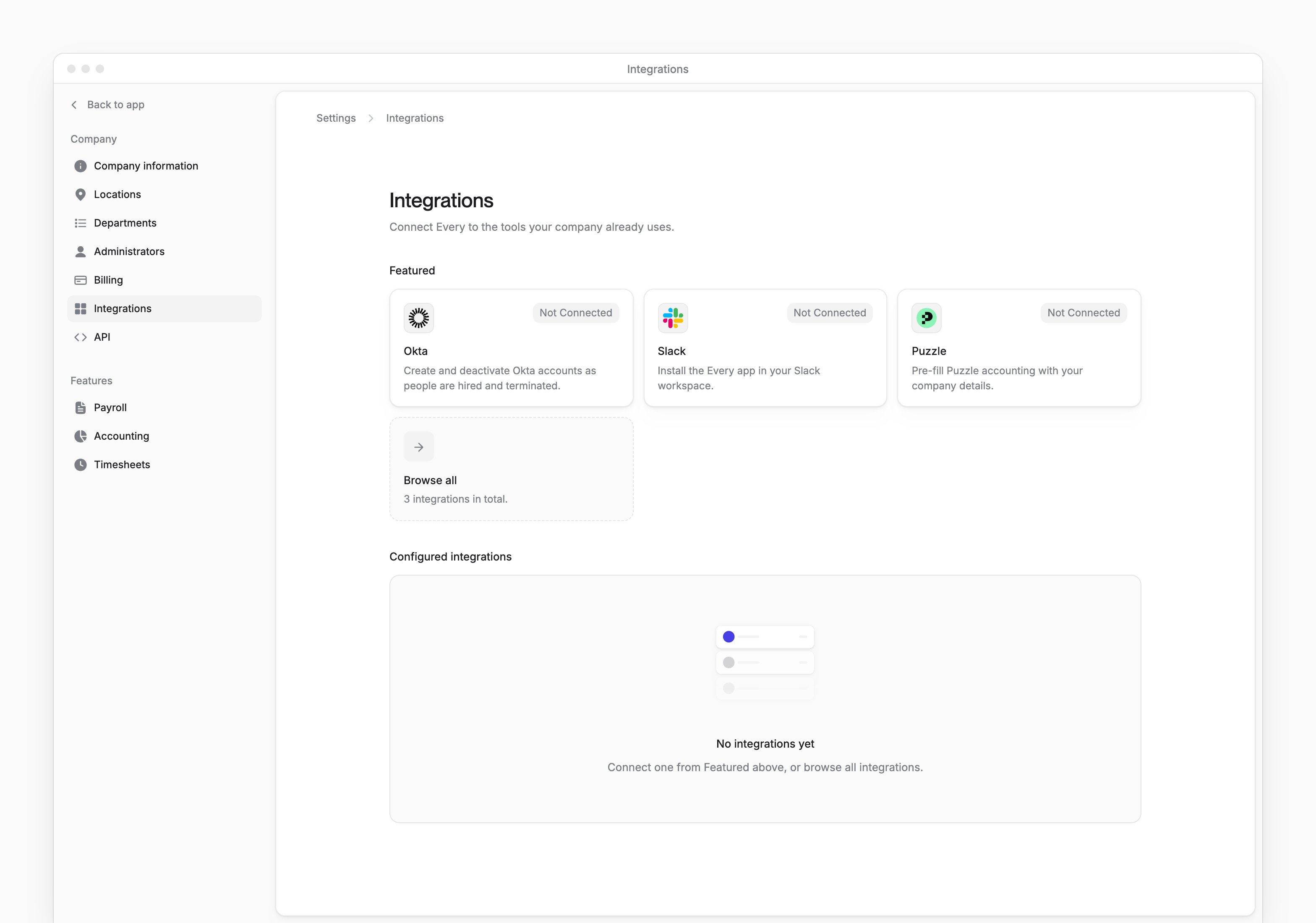The image size is (1316, 923).
Task: Click the Slack logo icon
Action: coord(673,318)
